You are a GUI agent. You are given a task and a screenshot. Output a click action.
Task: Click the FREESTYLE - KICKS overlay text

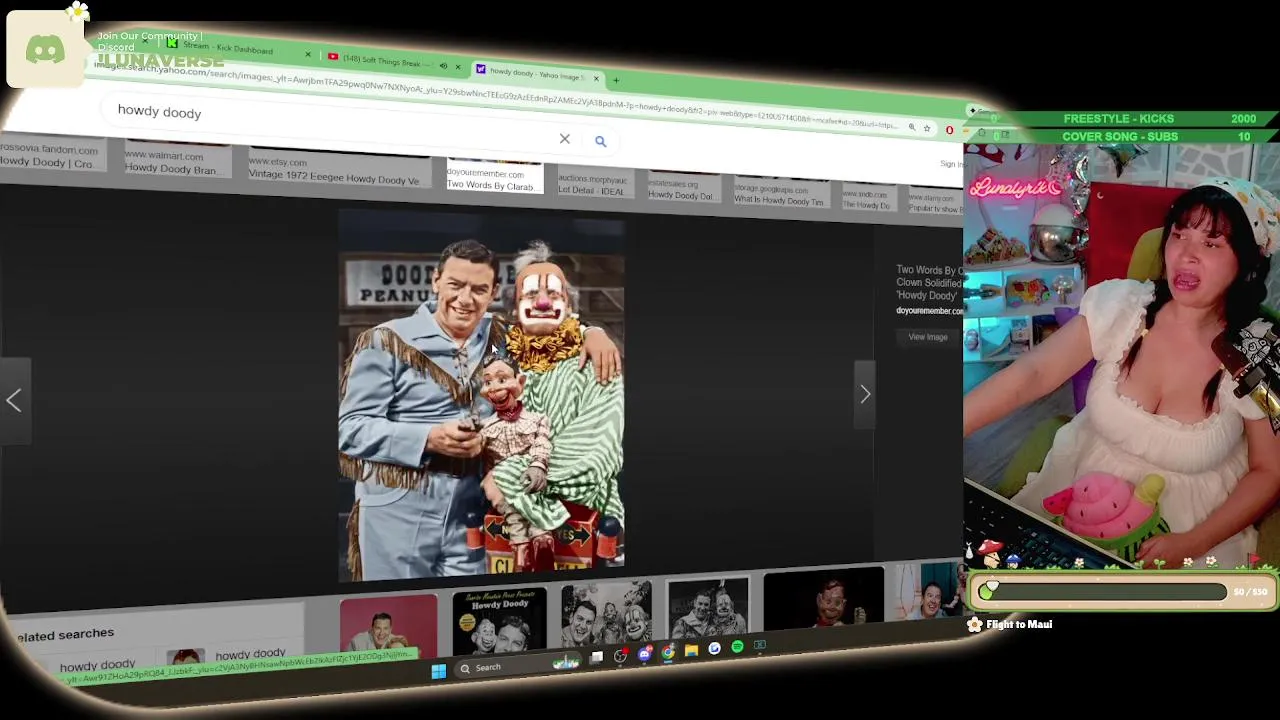[x=1118, y=119]
